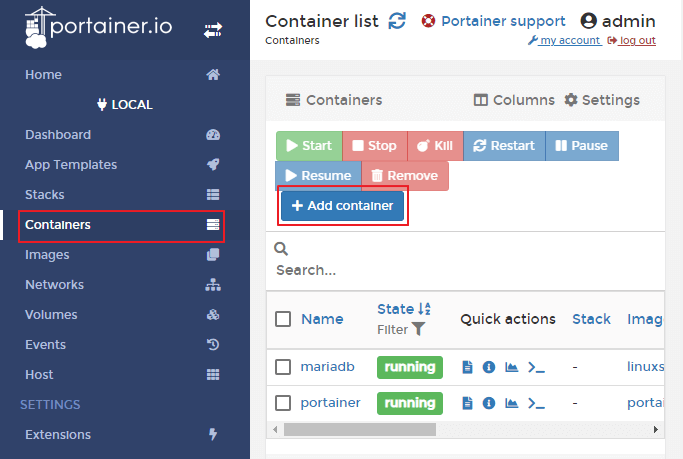Check the portainer row checkbox
The width and height of the screenshot is (683, 459).
pos(283,403)
